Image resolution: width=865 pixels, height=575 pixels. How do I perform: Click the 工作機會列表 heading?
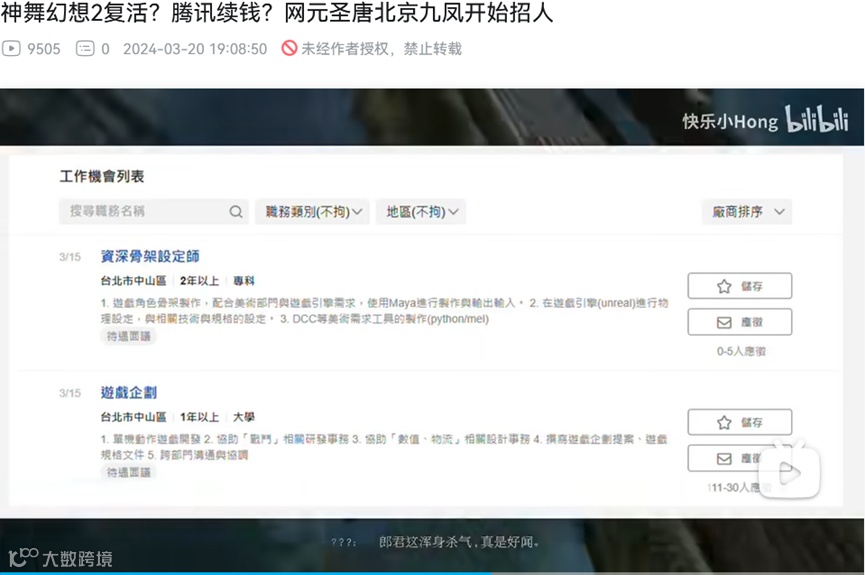point(102,177)
